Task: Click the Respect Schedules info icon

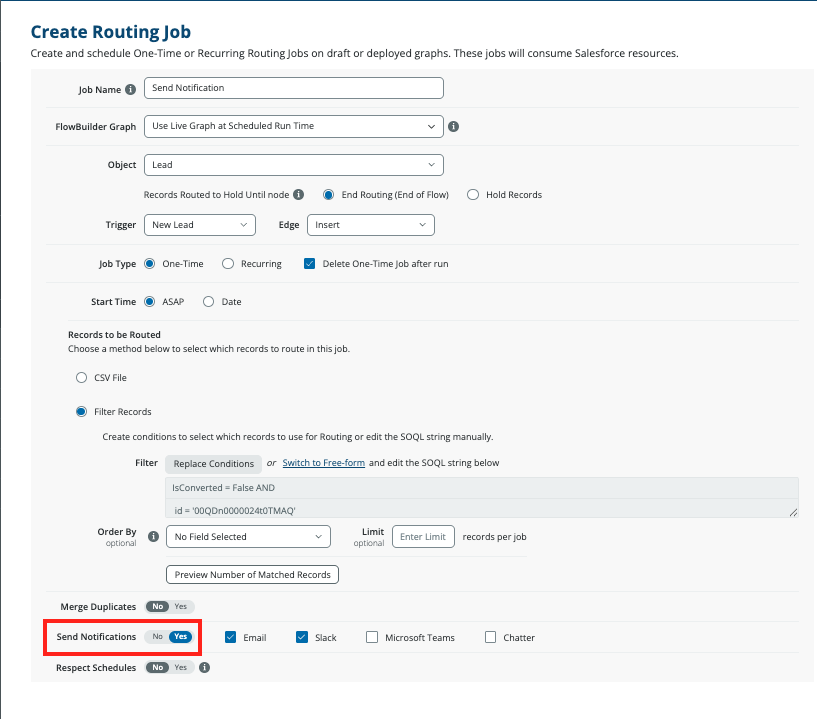Action: (x=205, y=668)
